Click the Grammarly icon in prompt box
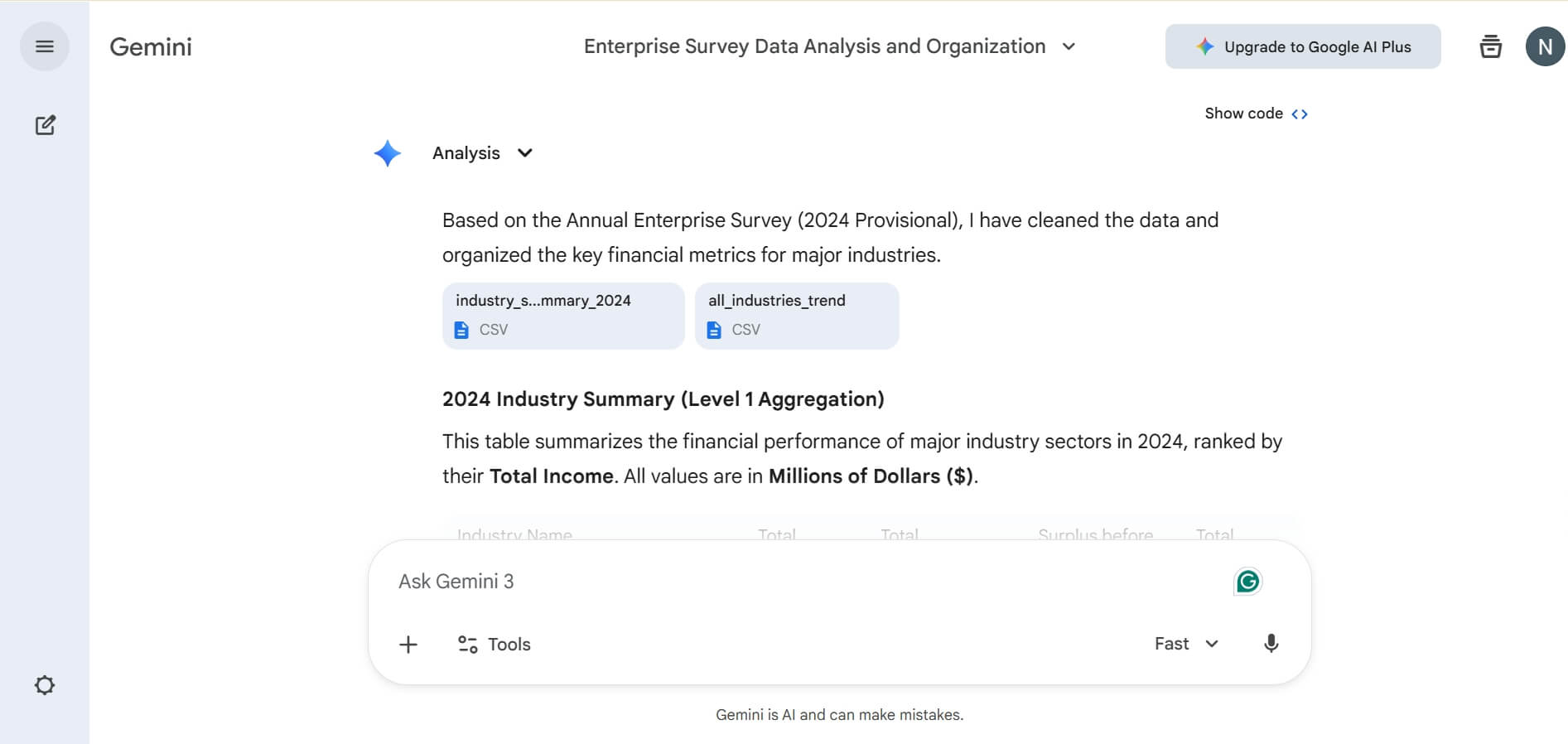 [1247, 582]
